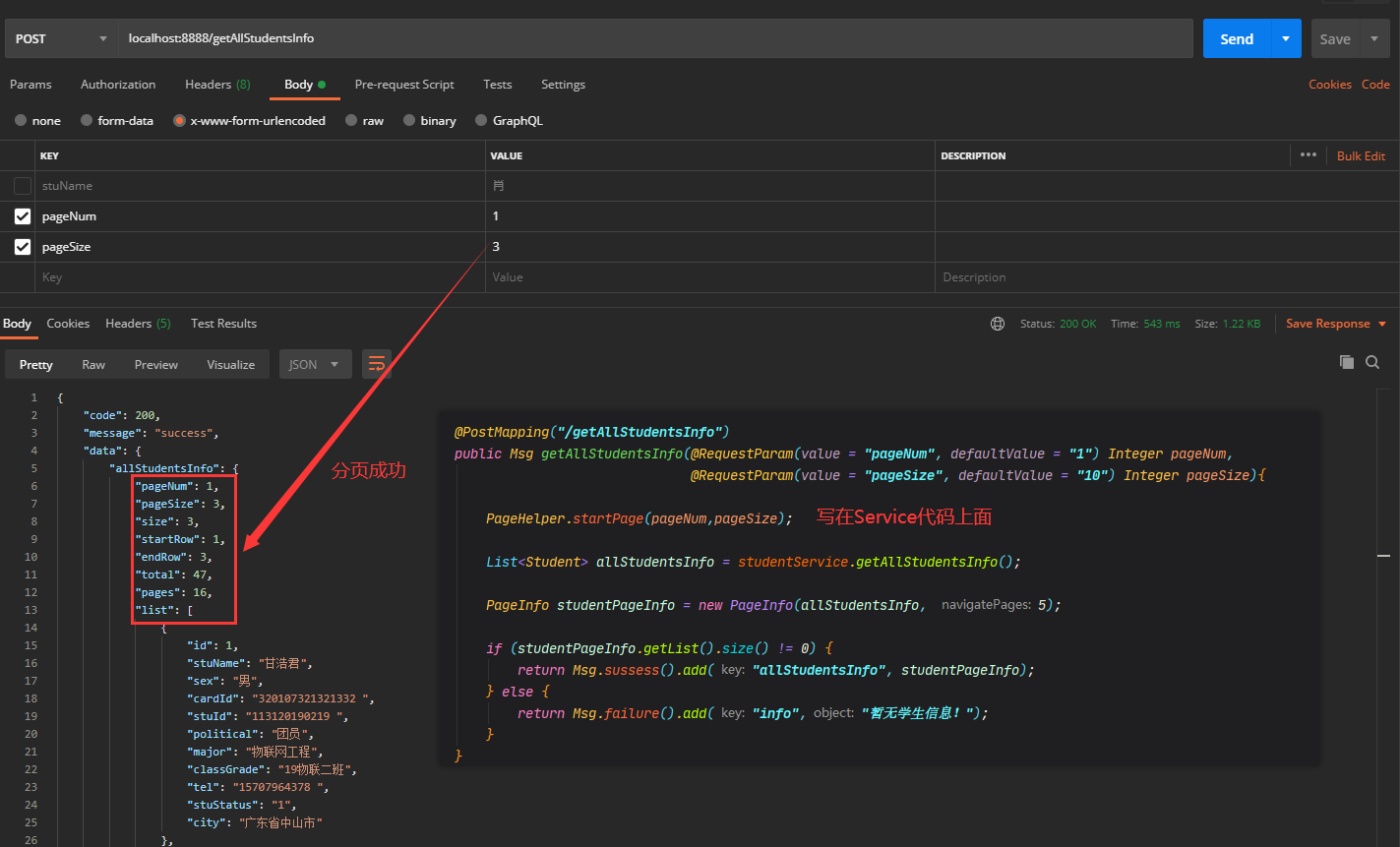Open the three-dots column options menu

(1308, 154)
